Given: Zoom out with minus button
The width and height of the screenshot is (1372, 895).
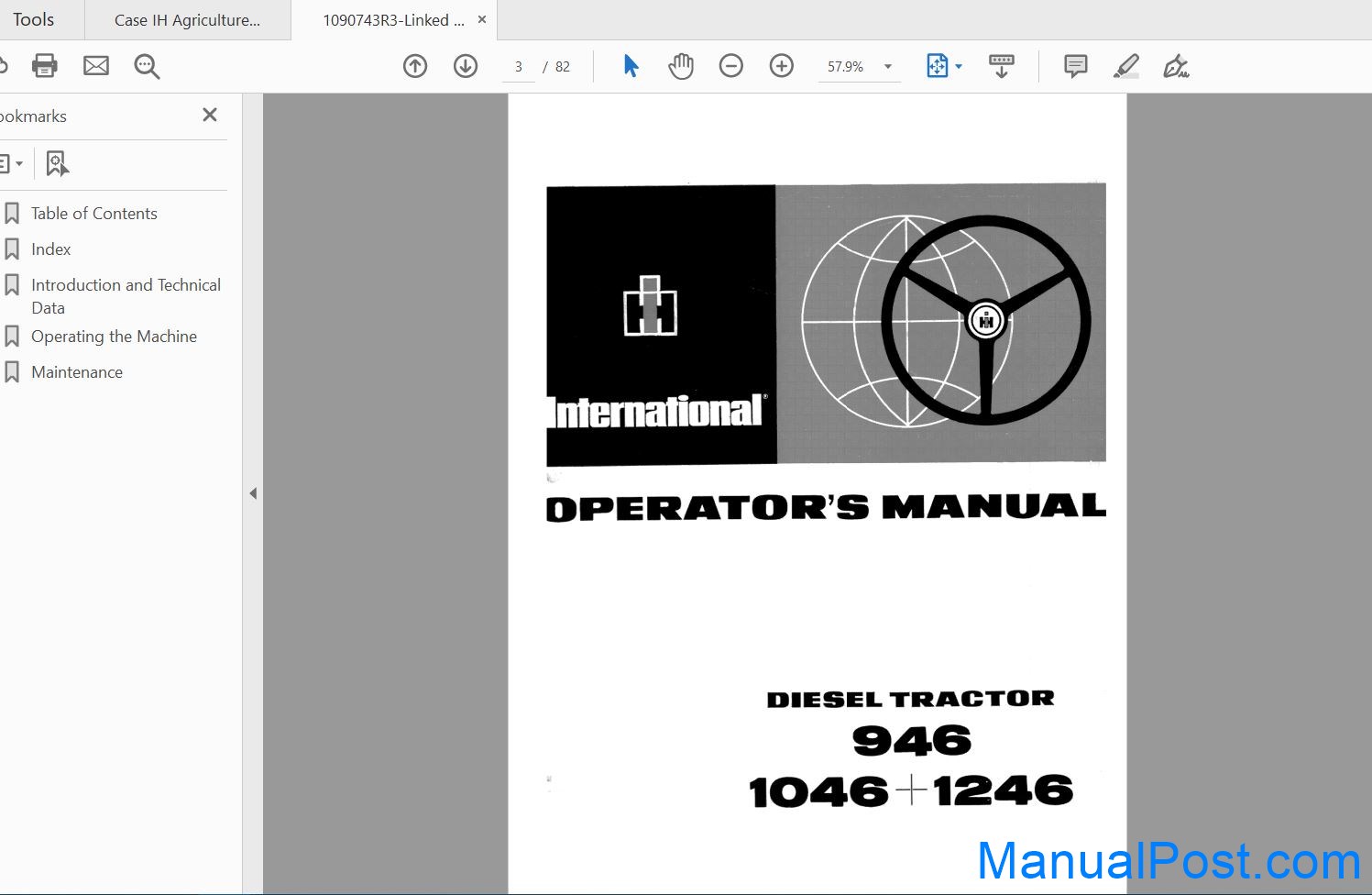Looking at the screenshot, I should 731,66.
